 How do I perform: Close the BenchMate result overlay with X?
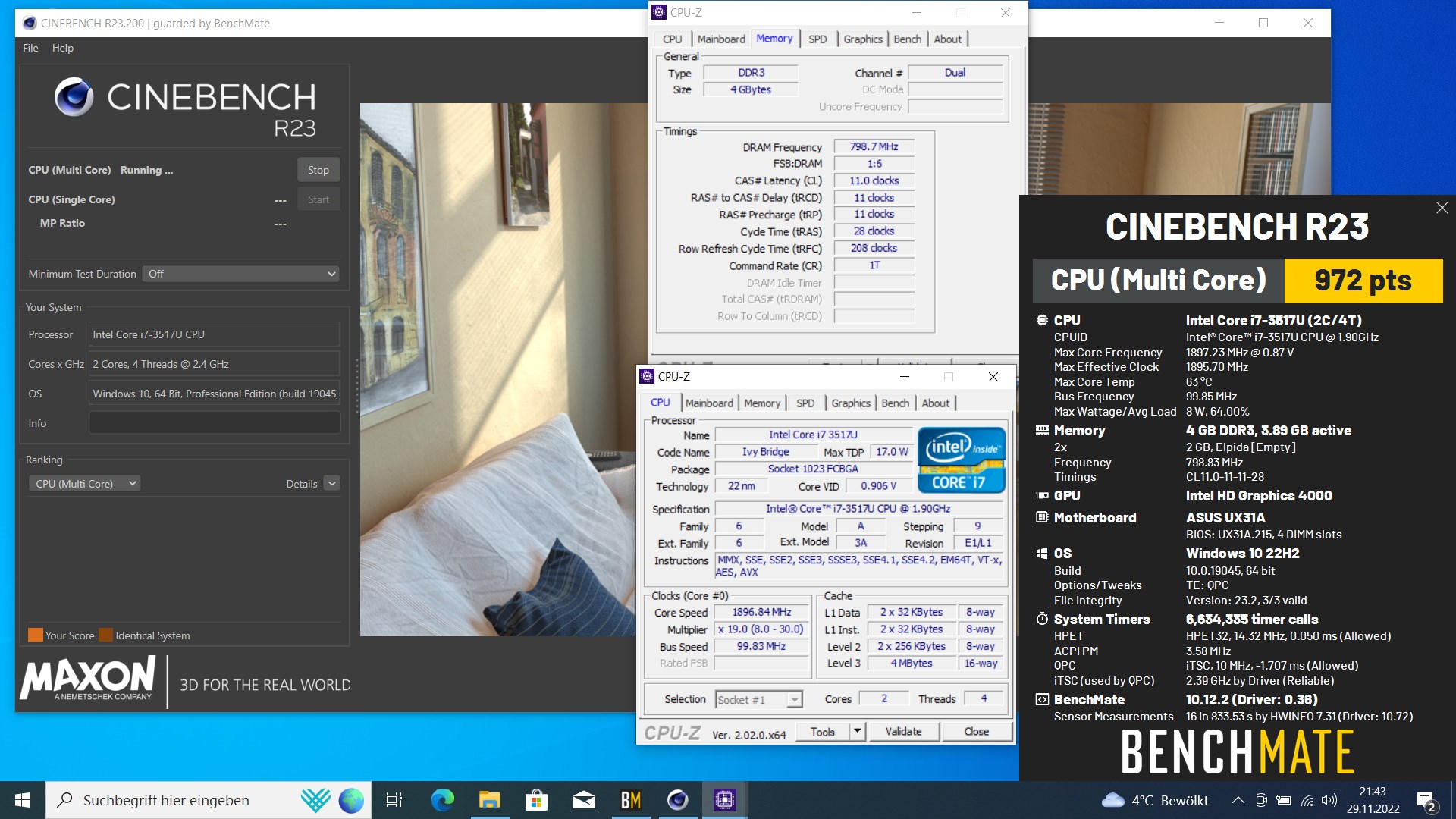[1442, 208]
